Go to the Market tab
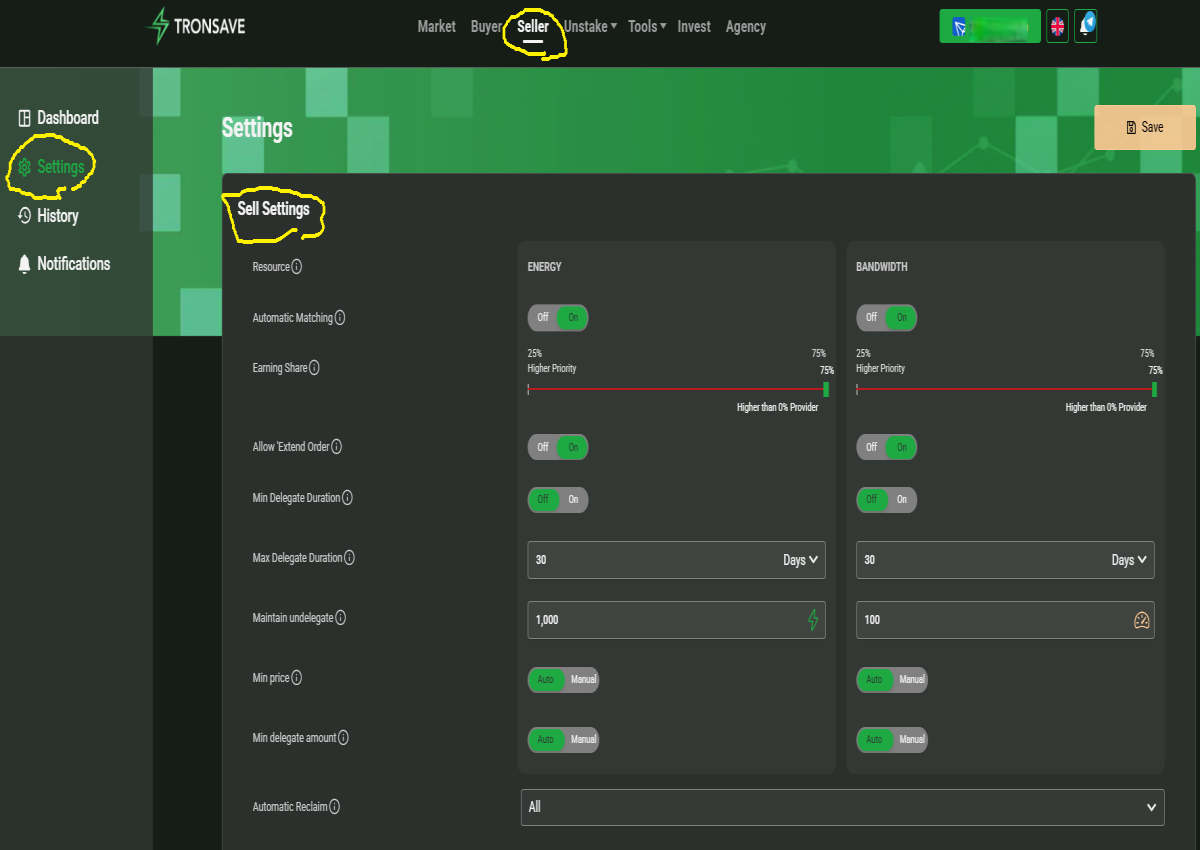The height and width of the screenshot is (850, 1200). pos(436,27)
